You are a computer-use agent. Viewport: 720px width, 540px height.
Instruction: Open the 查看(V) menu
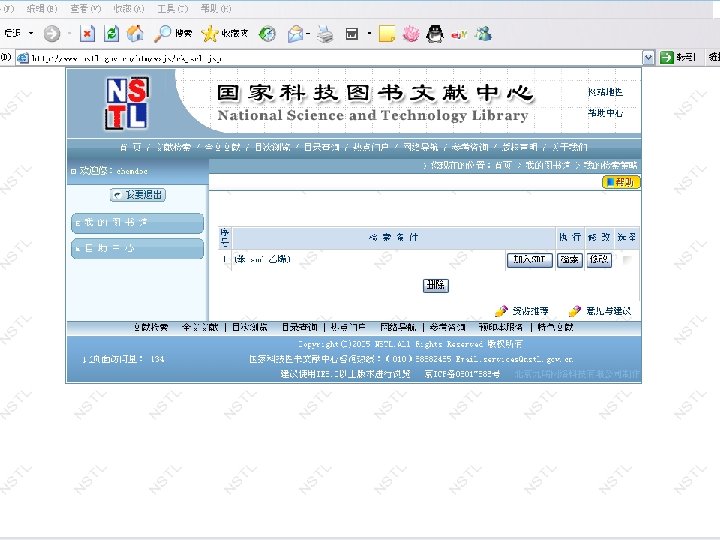click(85, 9)
